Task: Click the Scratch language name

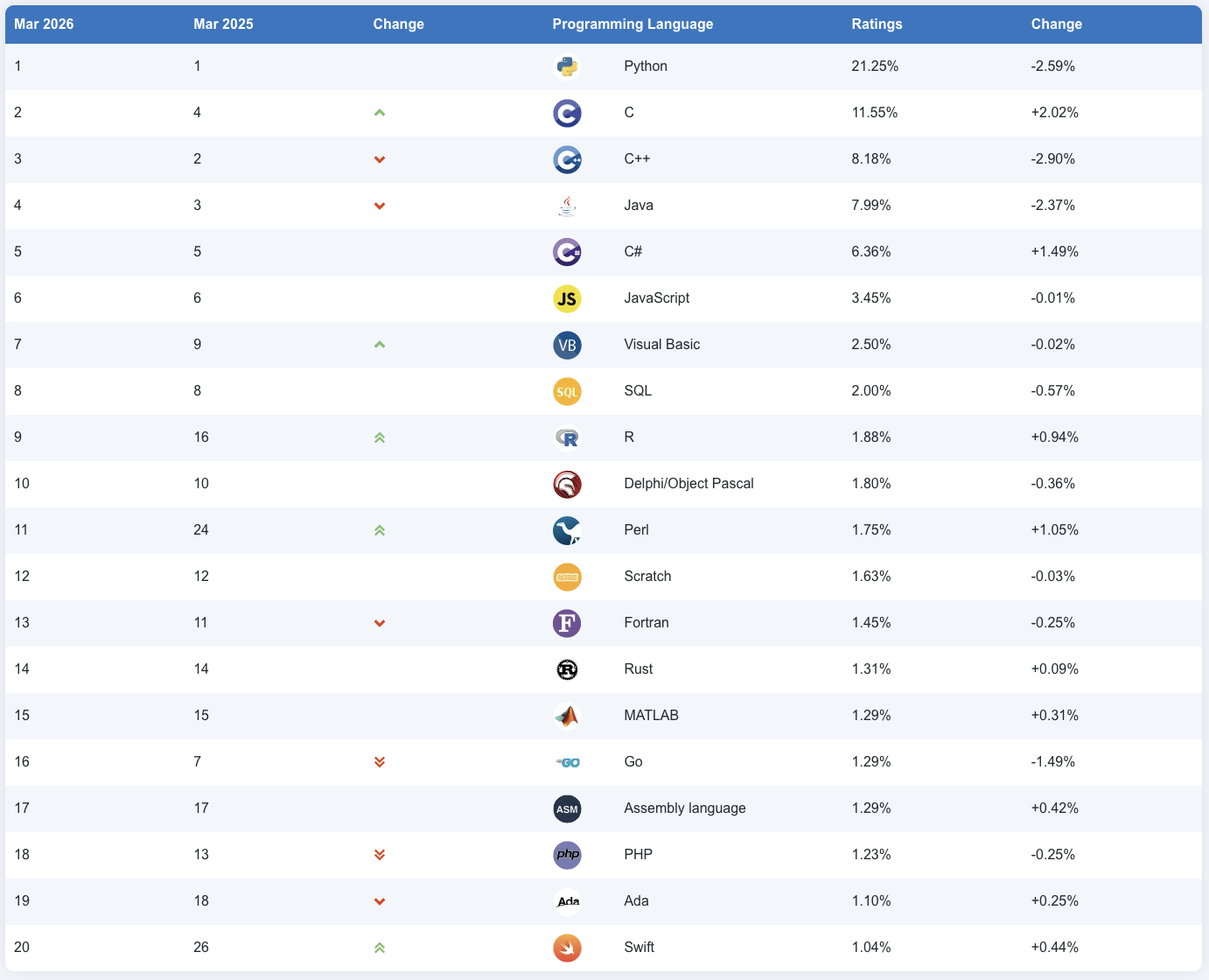Action: point(647,577)
